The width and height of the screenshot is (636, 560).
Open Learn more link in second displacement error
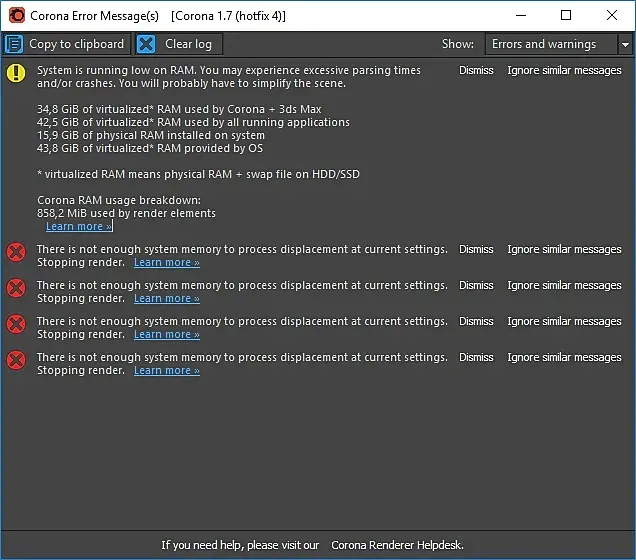point(167,298)
